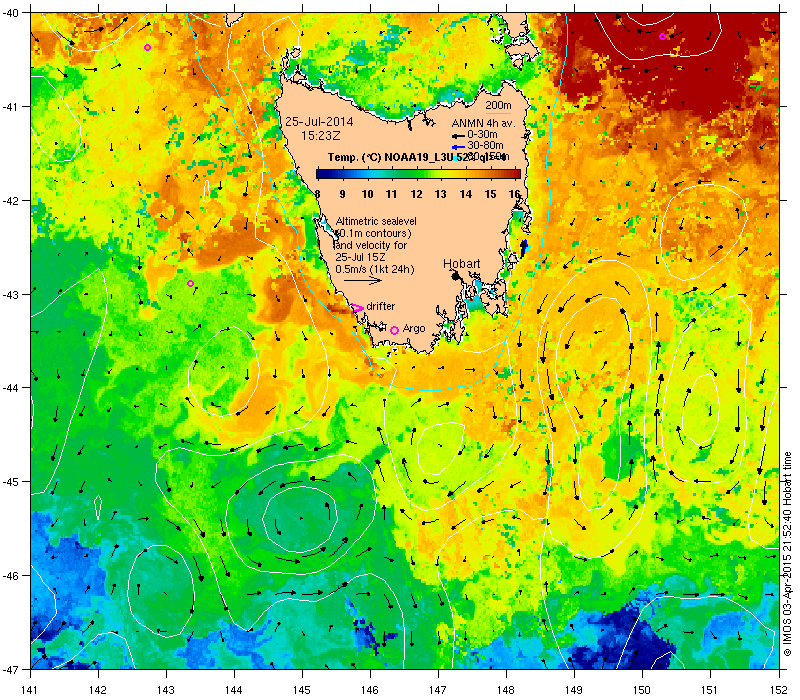800x700 pixels.
Task: Click the longitude axis label 147
Action: pyautogui.click(x=438, y=690)
